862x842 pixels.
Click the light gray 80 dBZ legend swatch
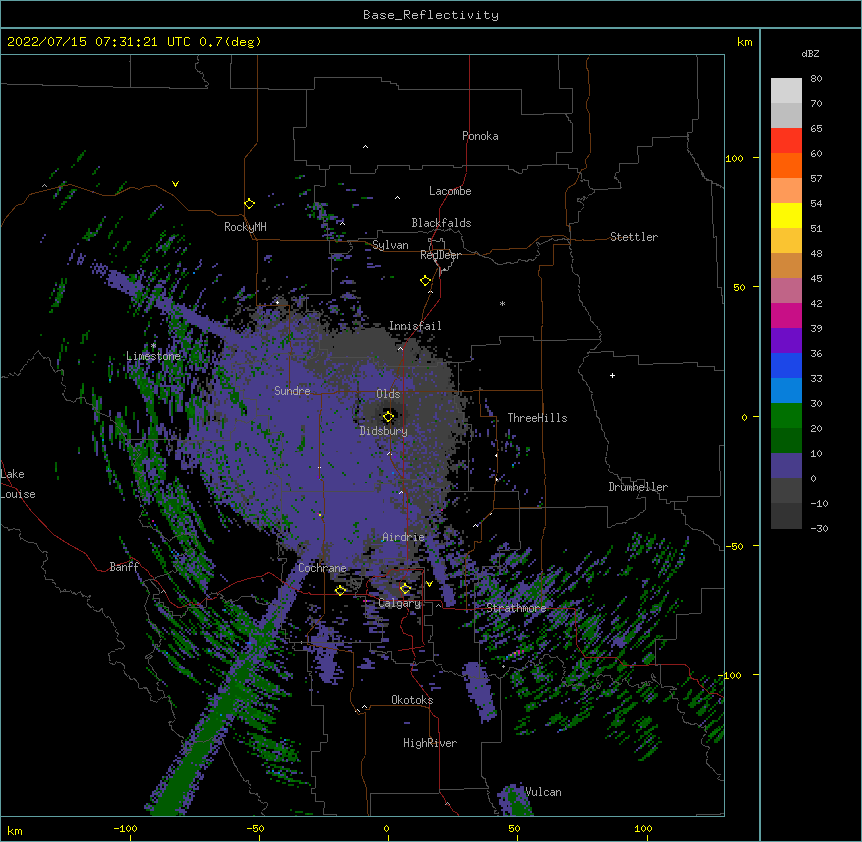click(x=786, y=91)
